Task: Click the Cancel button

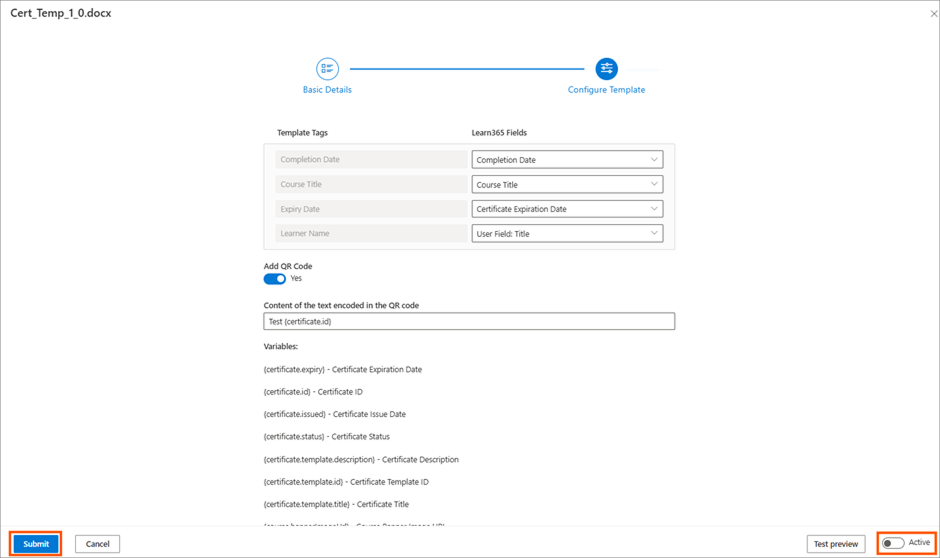Action: 98,544
